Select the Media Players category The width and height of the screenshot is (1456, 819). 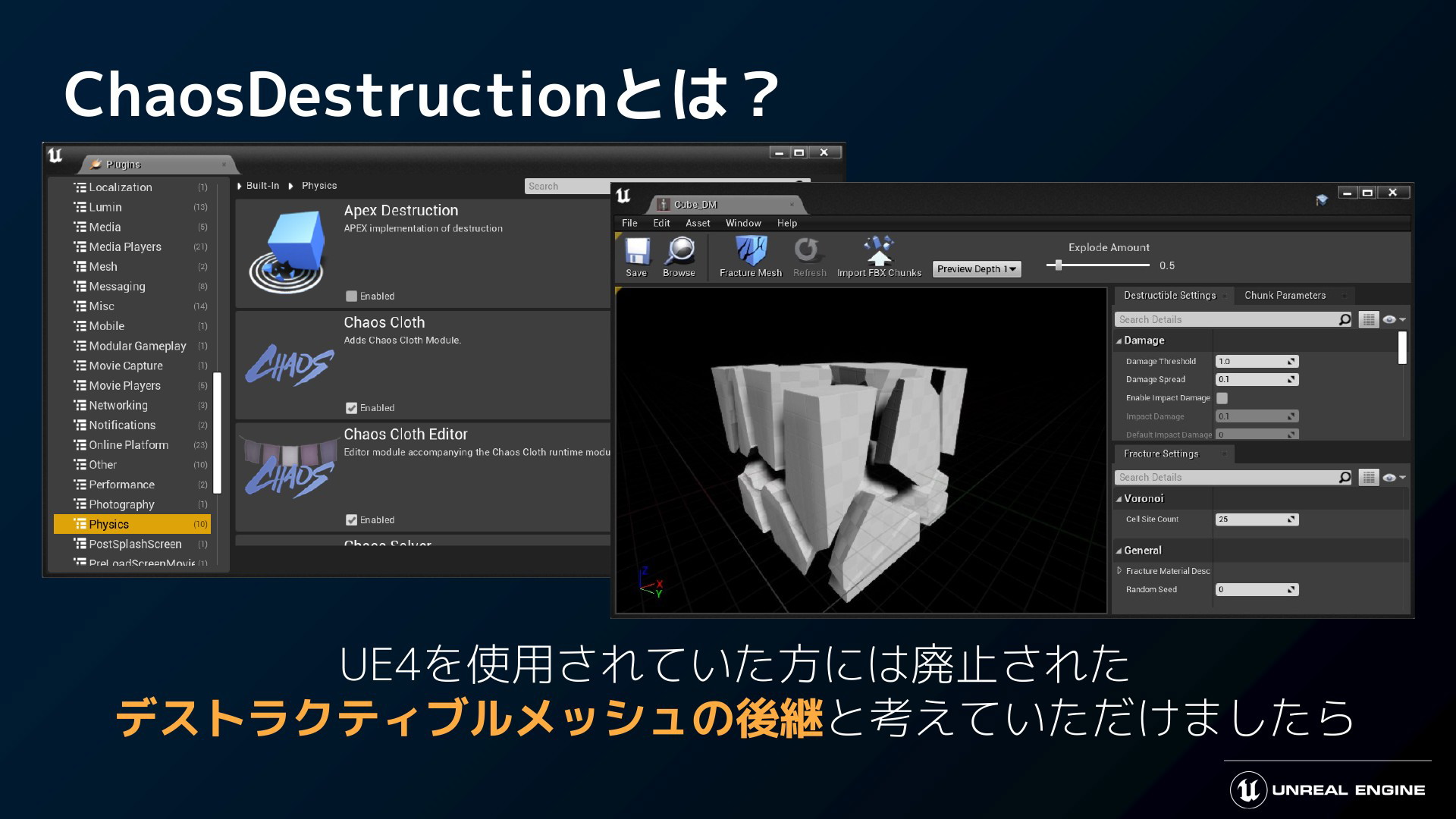[132, 247]
